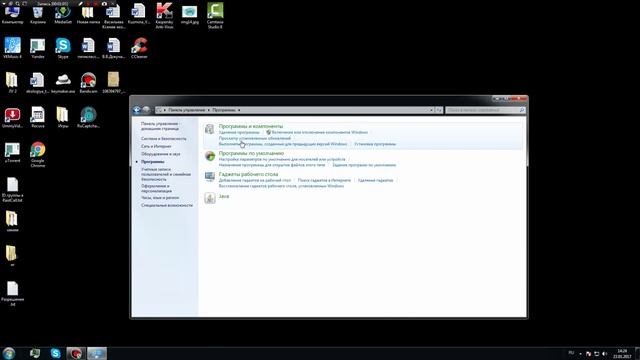Click the Удаление гаджетов link
The height and width of the screenshot is (360, 640).
(376, 180)
